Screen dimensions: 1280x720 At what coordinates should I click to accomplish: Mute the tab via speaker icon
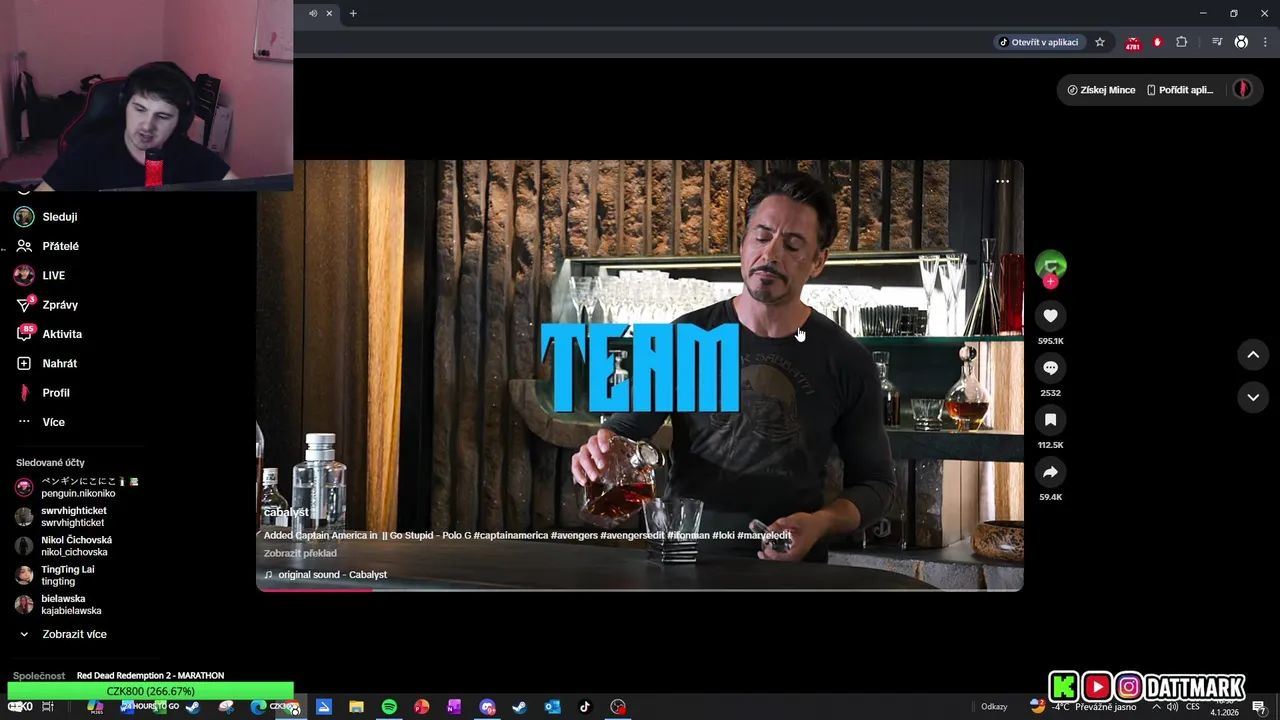click(313, 13)
